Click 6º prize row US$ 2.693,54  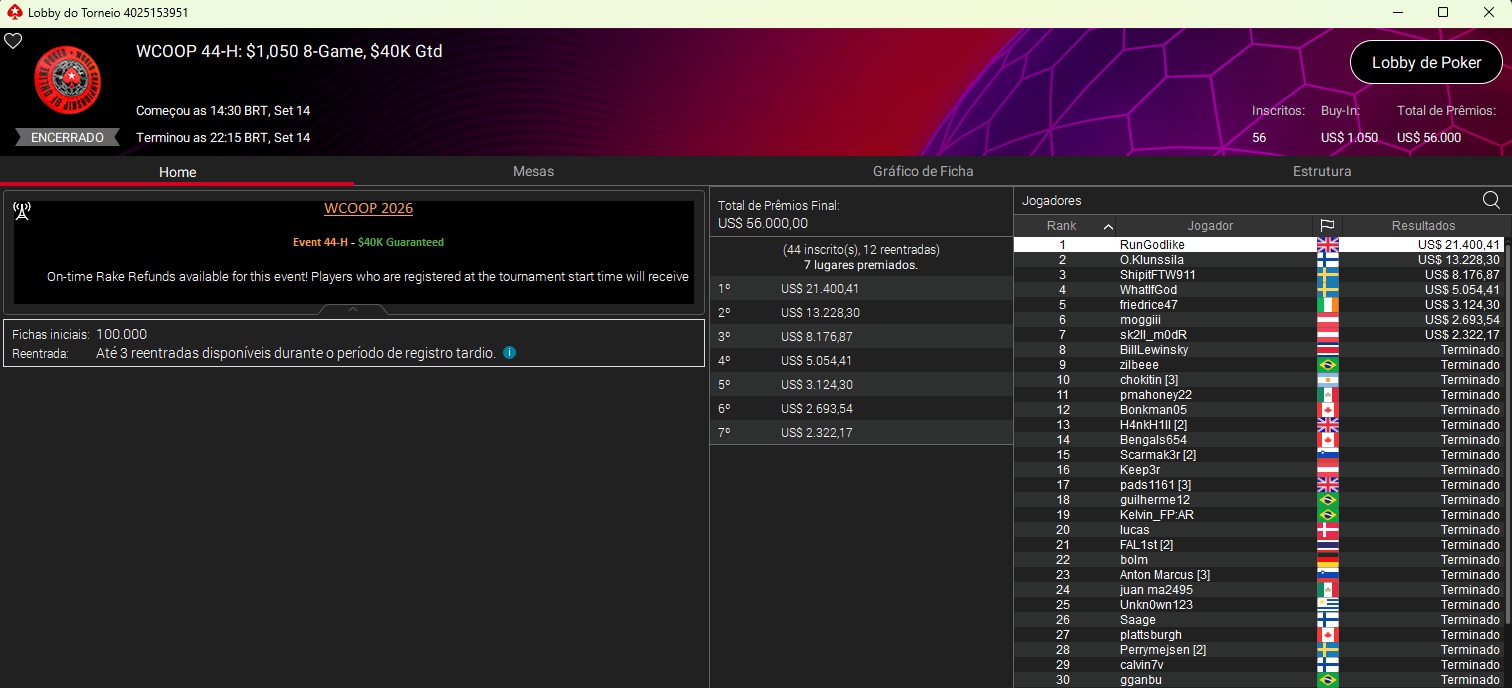tap(861, 409)
